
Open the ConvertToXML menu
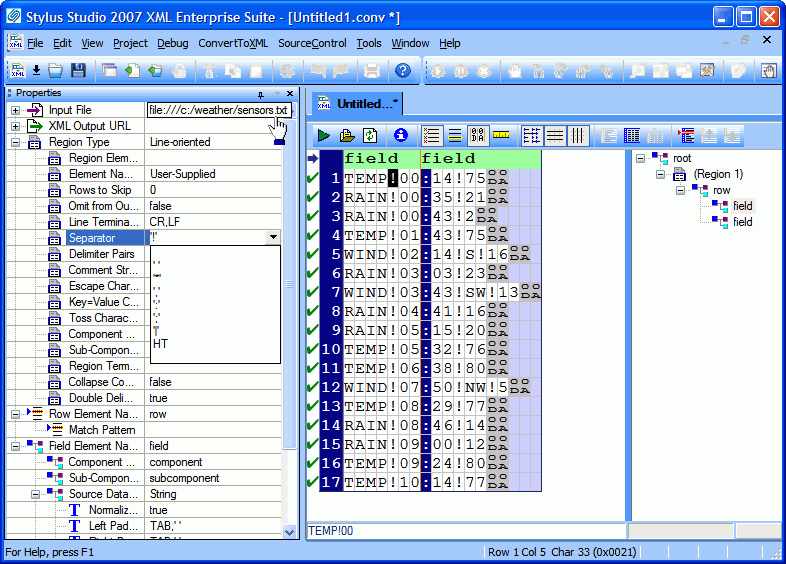click(x=233, y=44)
